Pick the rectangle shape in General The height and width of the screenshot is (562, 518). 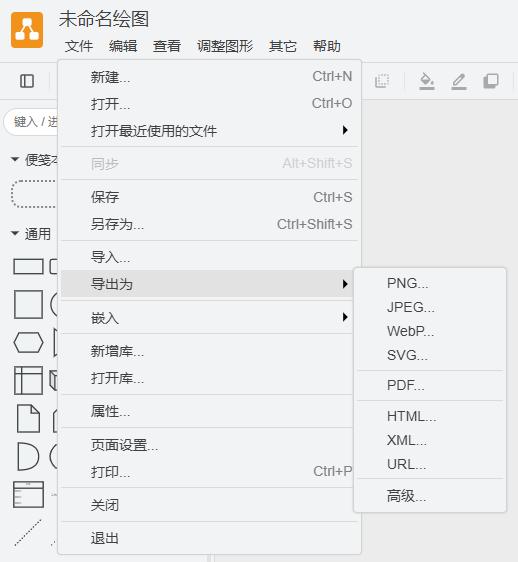click(x=28, y=267)
